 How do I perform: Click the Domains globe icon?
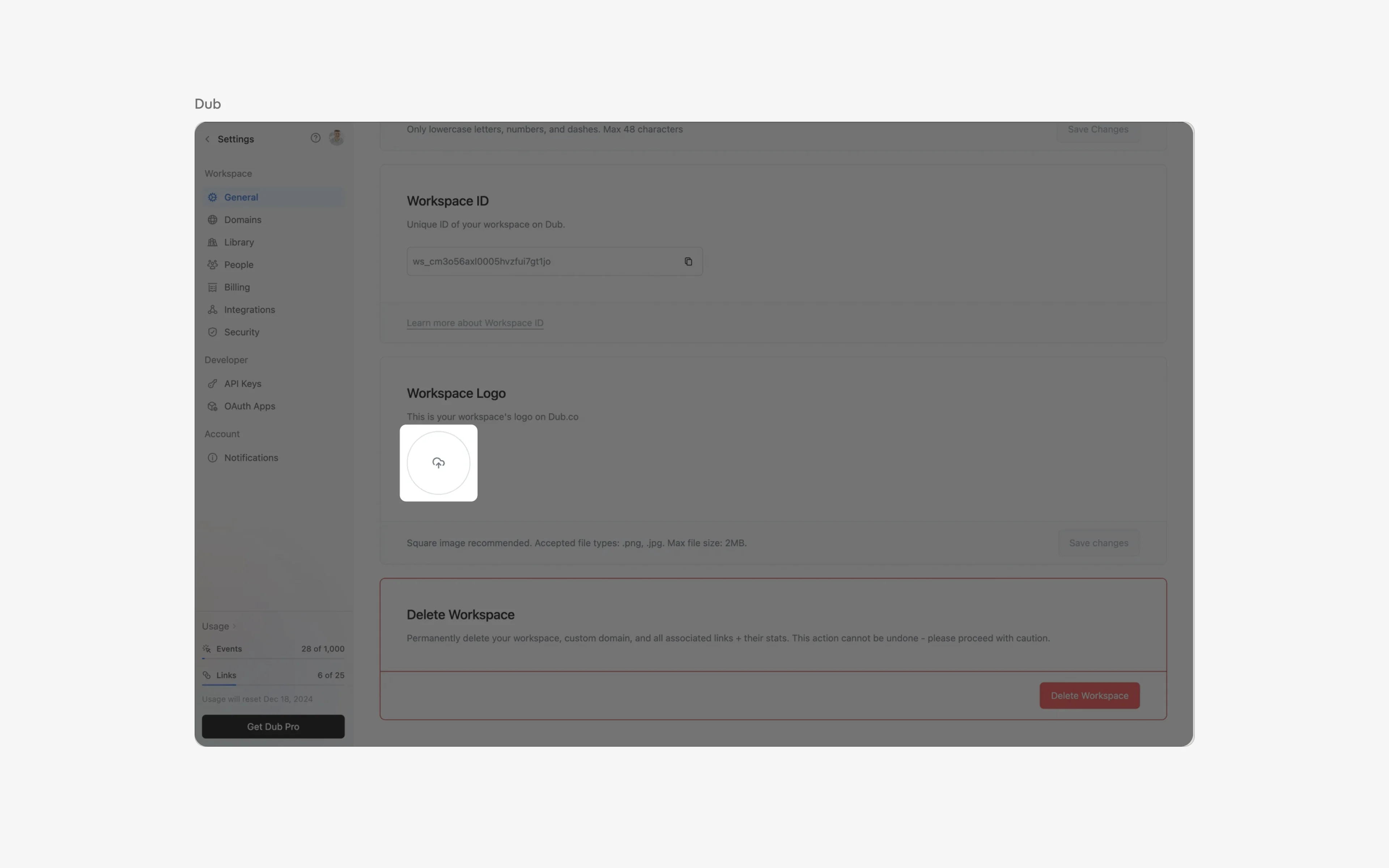[x=212, y=219]
